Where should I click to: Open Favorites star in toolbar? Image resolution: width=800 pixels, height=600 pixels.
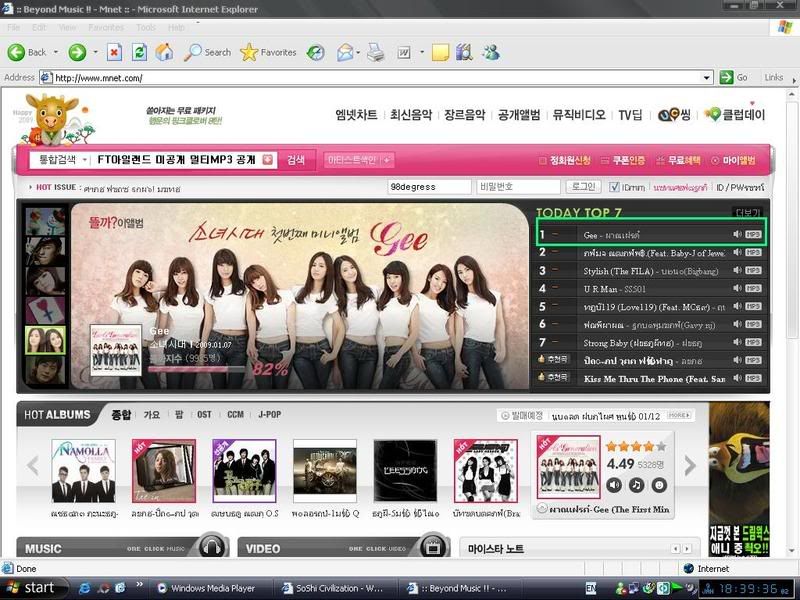(x=249, y=52)
